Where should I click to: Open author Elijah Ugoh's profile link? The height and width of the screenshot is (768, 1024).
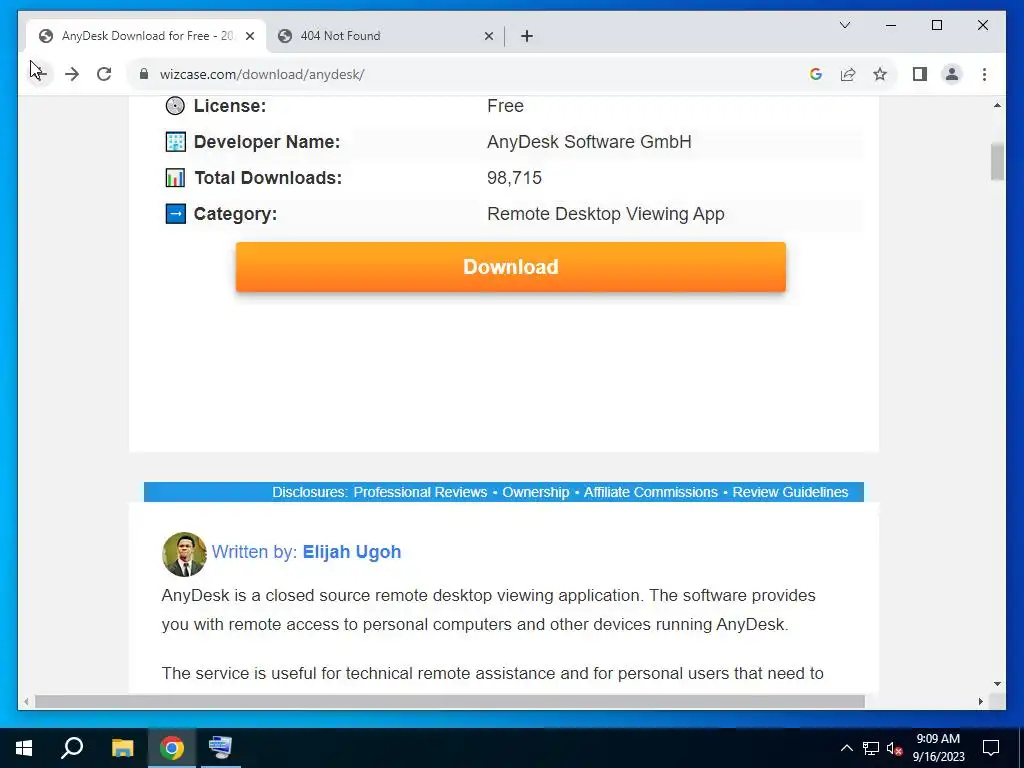click(351, 552)
